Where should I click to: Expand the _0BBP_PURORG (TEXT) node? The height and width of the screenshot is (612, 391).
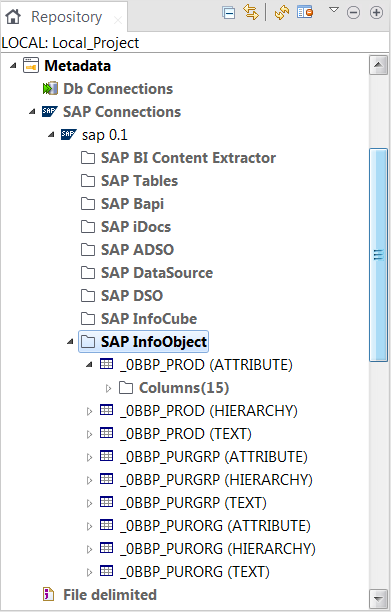[x=89, y=573]
